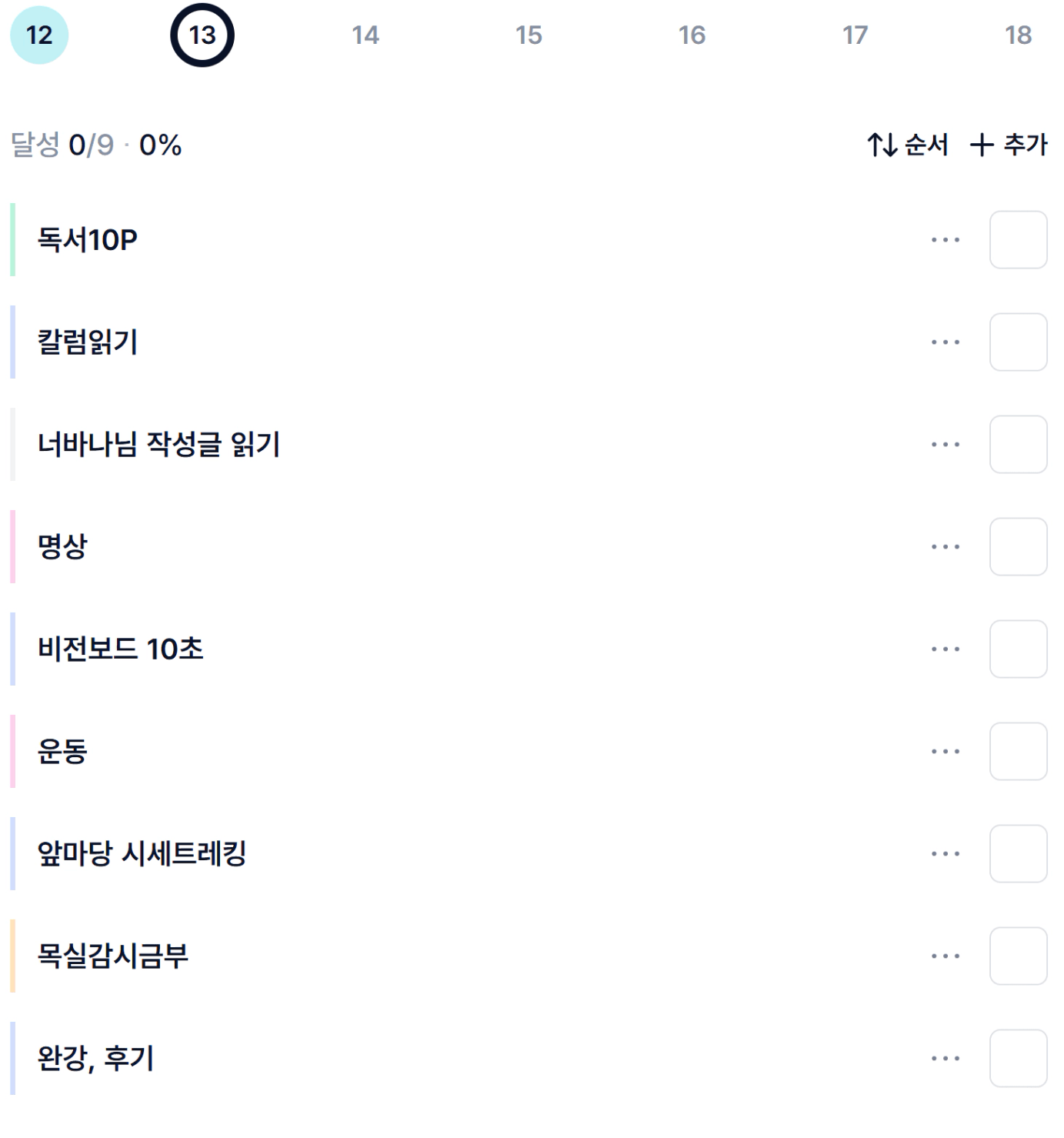
Task: Open more options for 완강, 후기
Action: pos(945,1059)
